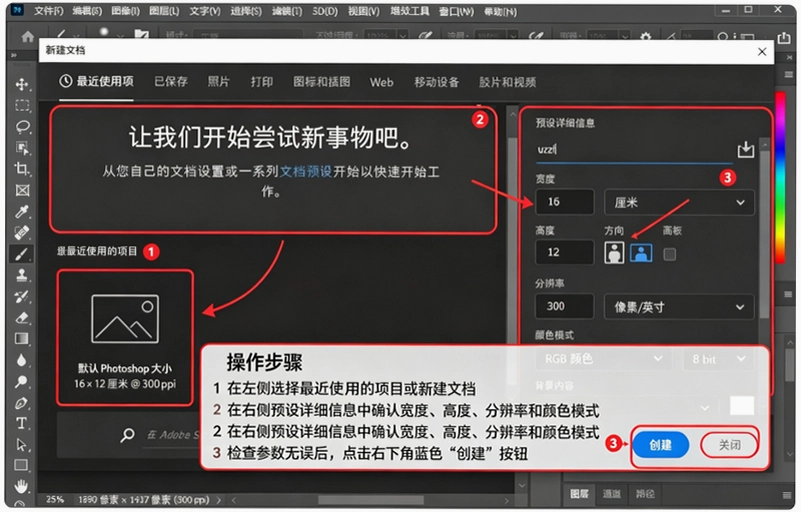Pick the Lasso tool
Image resolution: width=801 pixels, height=512 pixels.
click(23, 126)
